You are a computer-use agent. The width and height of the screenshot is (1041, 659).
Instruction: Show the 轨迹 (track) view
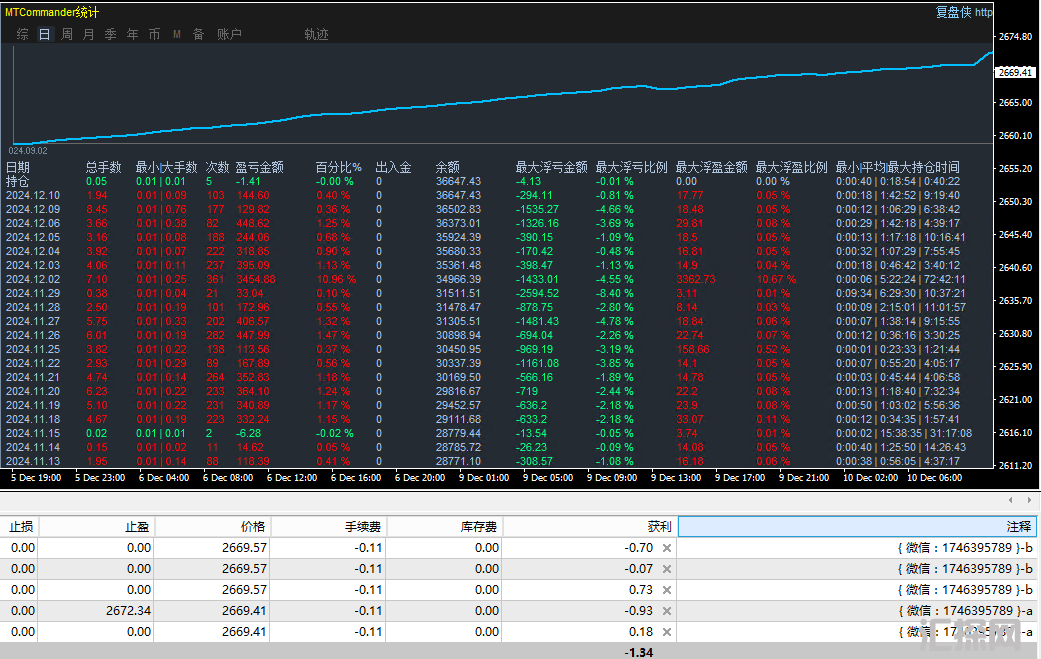pyautogui.click(x=316, y=34)
